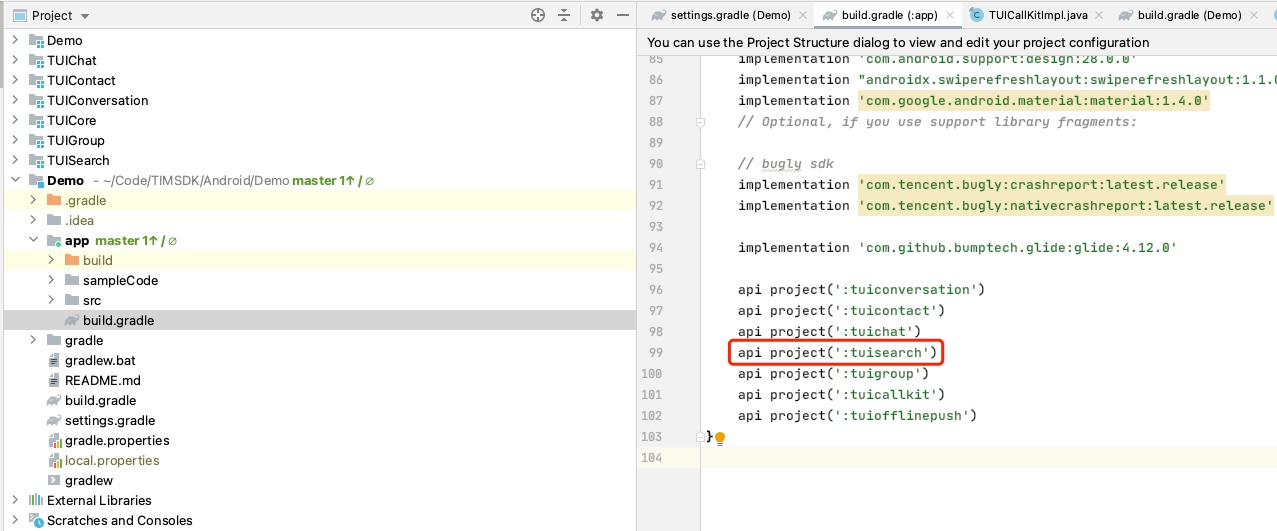
Task: Click fold marker at line 88
Action: pos(701,122)
